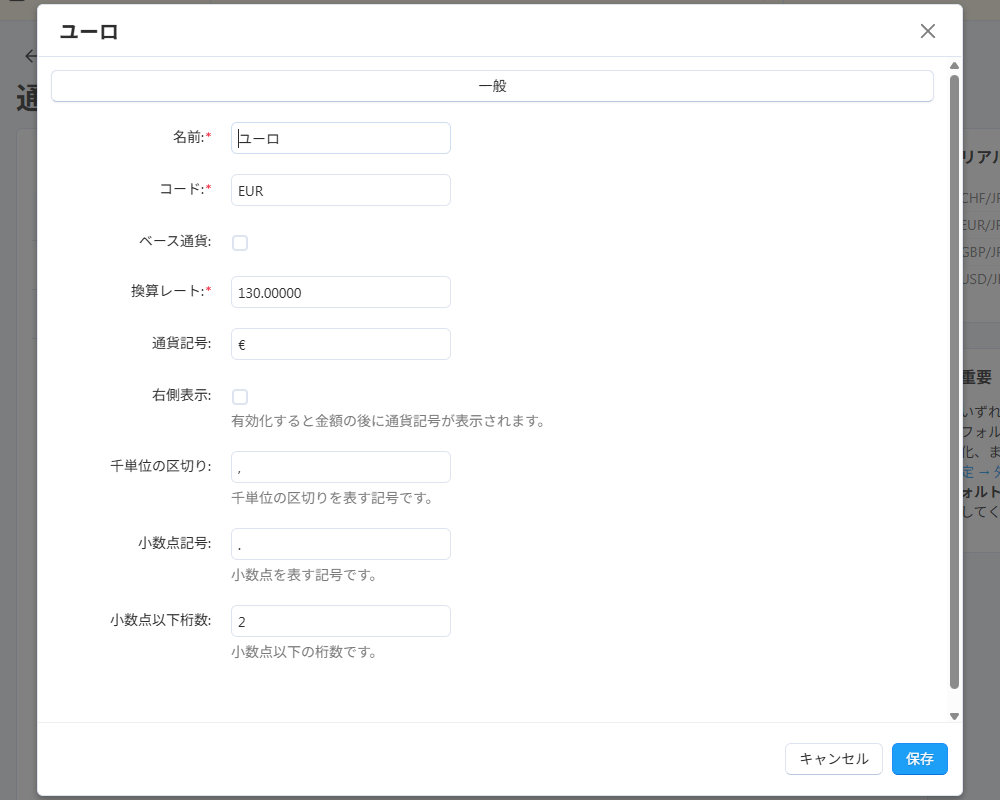This screenshot has width=1000, height=800.
Task: Click the 小数点以下桁数 field showing 2
Action: coord(340,621)
